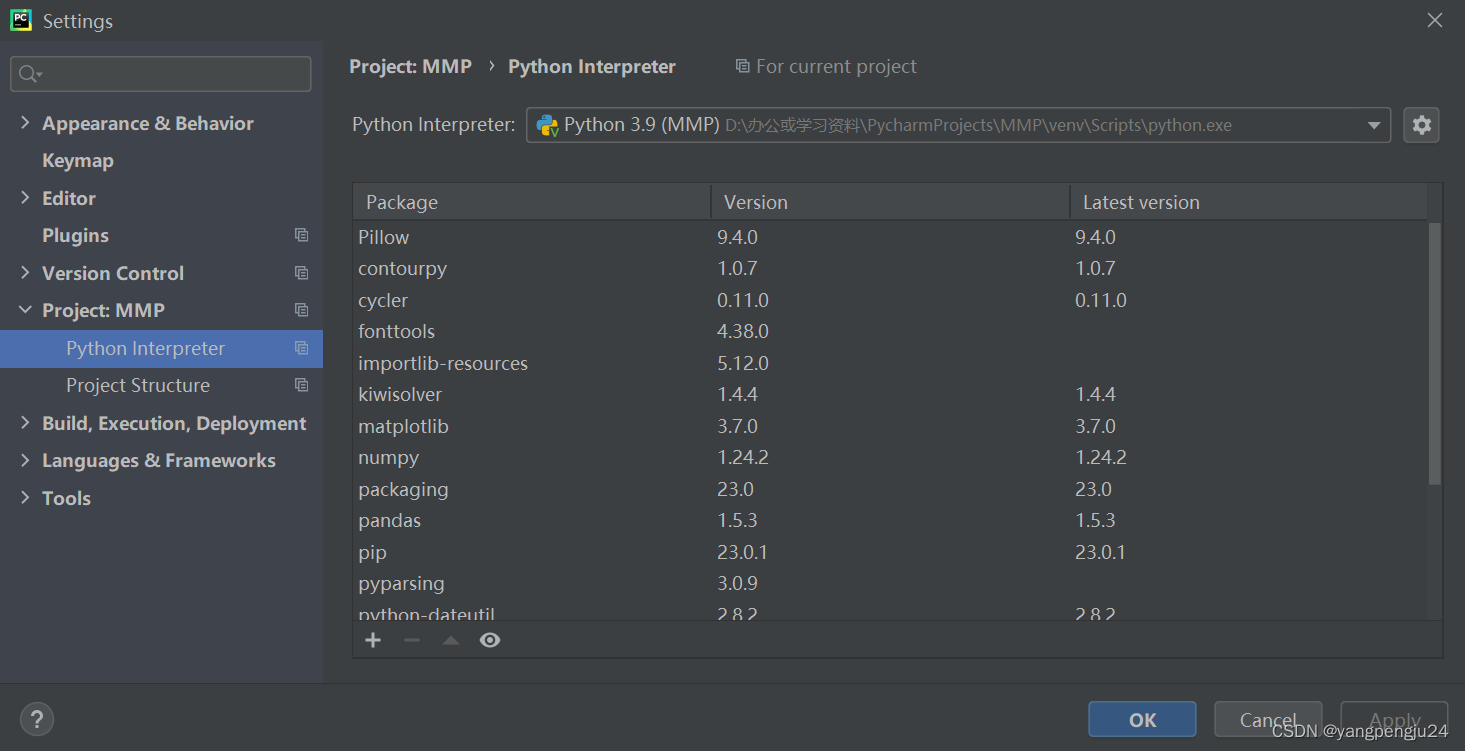
Task: Click the Cancel button
Action: (x=1268, y=719)
